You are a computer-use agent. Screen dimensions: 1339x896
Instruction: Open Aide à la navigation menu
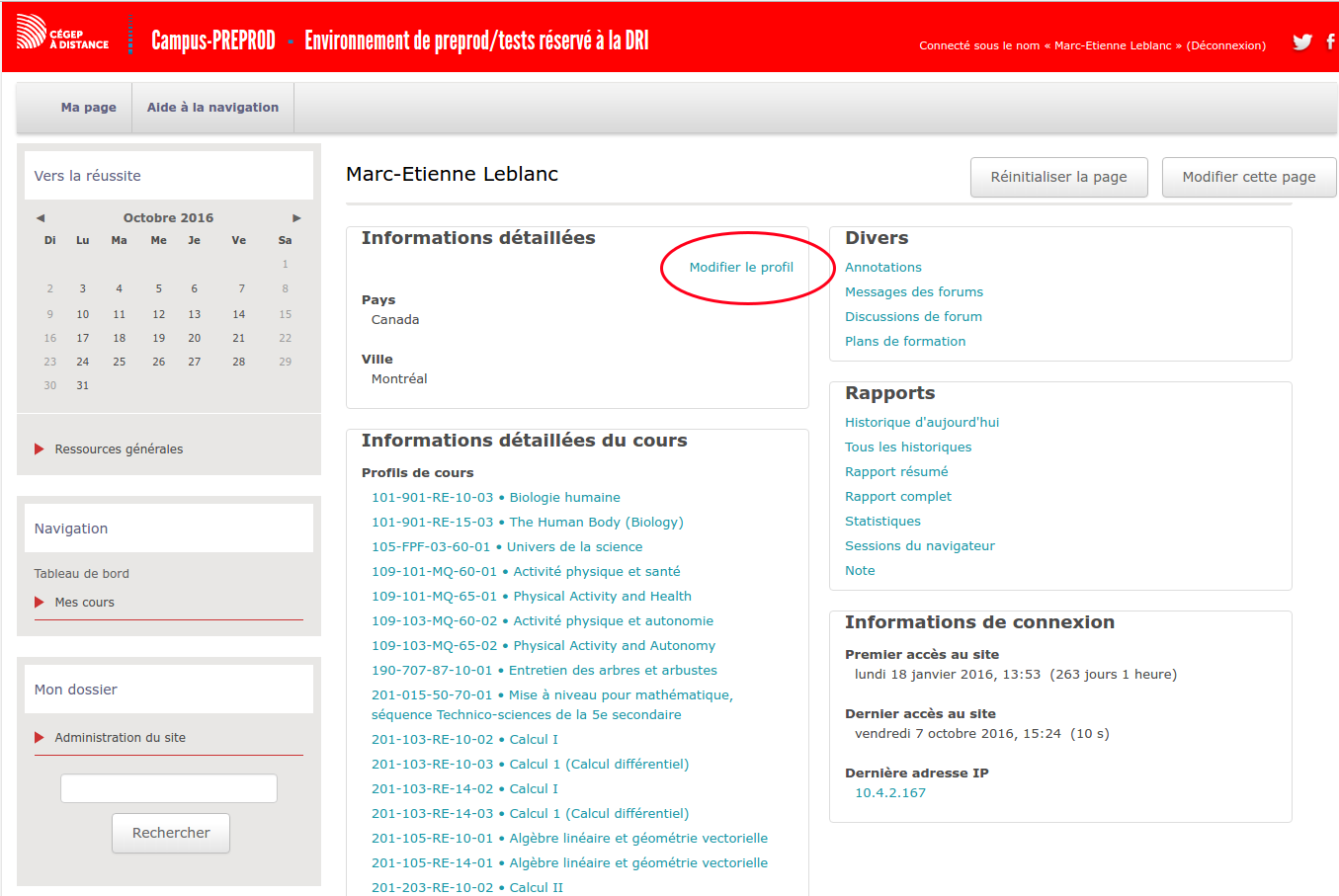212,108
